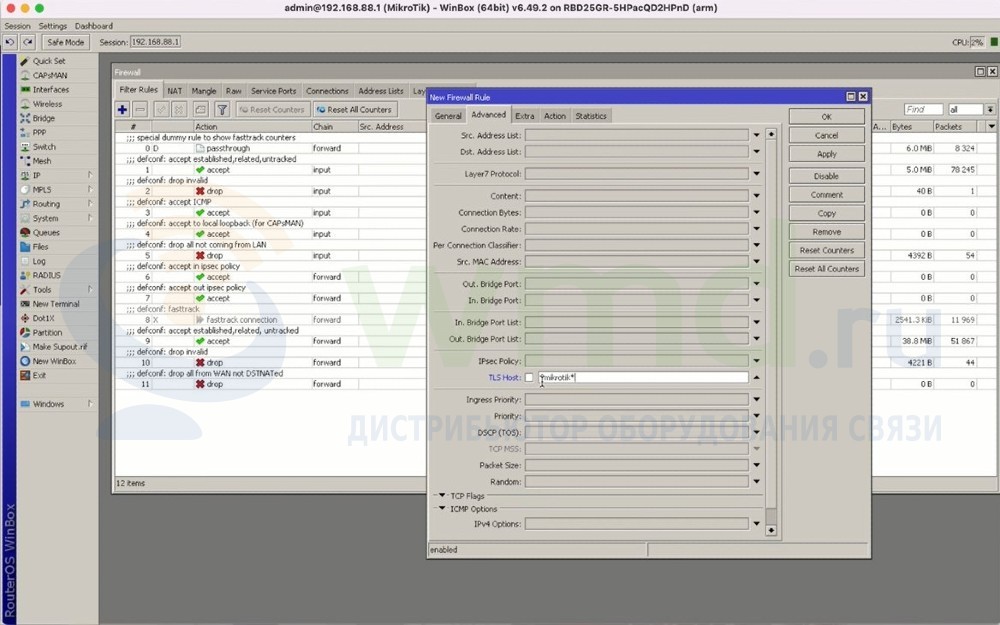Click Reset All Counters in Firewall toolbar
The image size is (1000, 625).
pyautogui.click(x=355, y=110)
